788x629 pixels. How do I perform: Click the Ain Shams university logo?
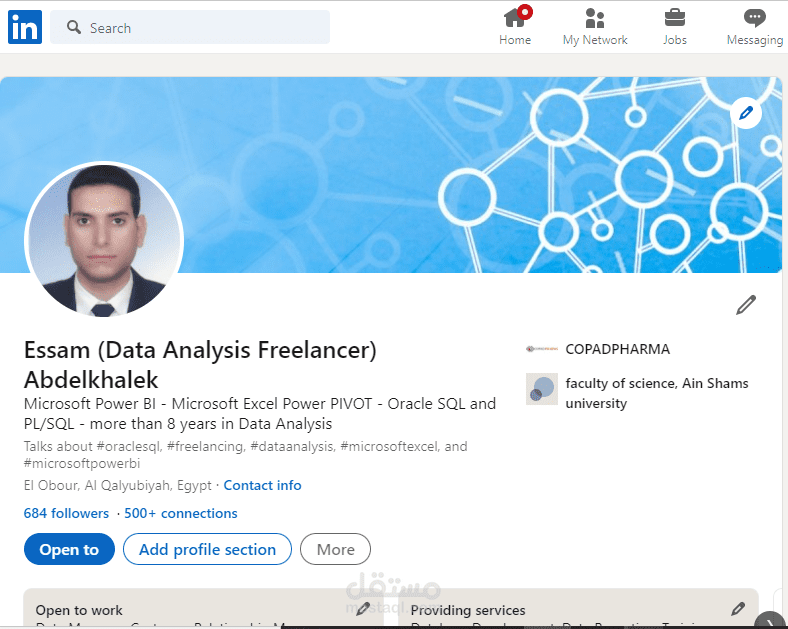coord(542,389)
